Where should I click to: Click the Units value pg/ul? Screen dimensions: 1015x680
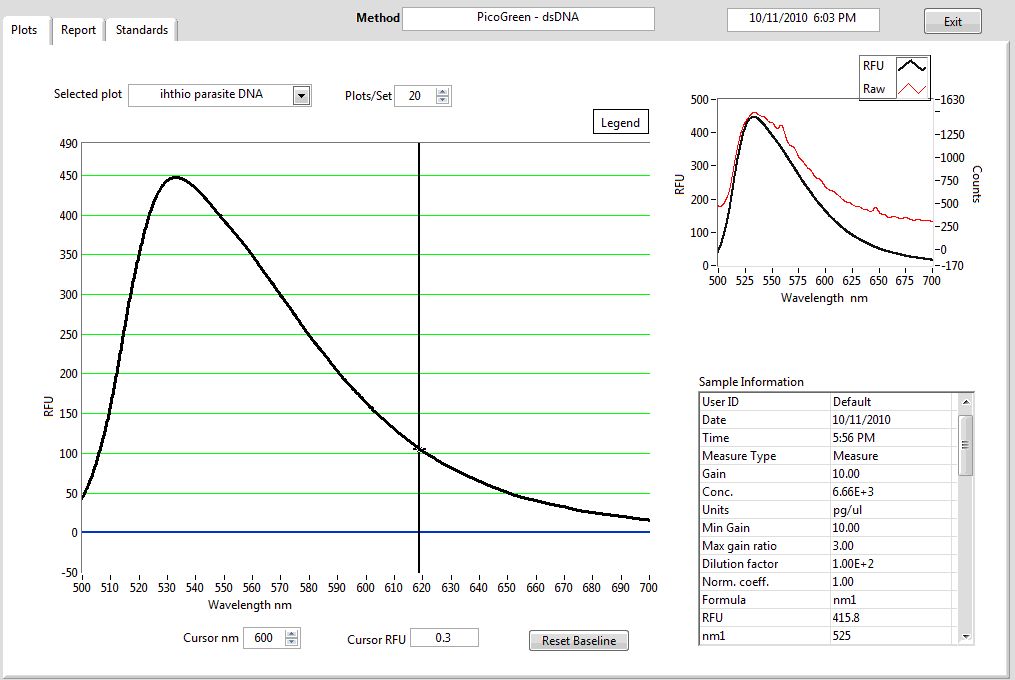847,510
